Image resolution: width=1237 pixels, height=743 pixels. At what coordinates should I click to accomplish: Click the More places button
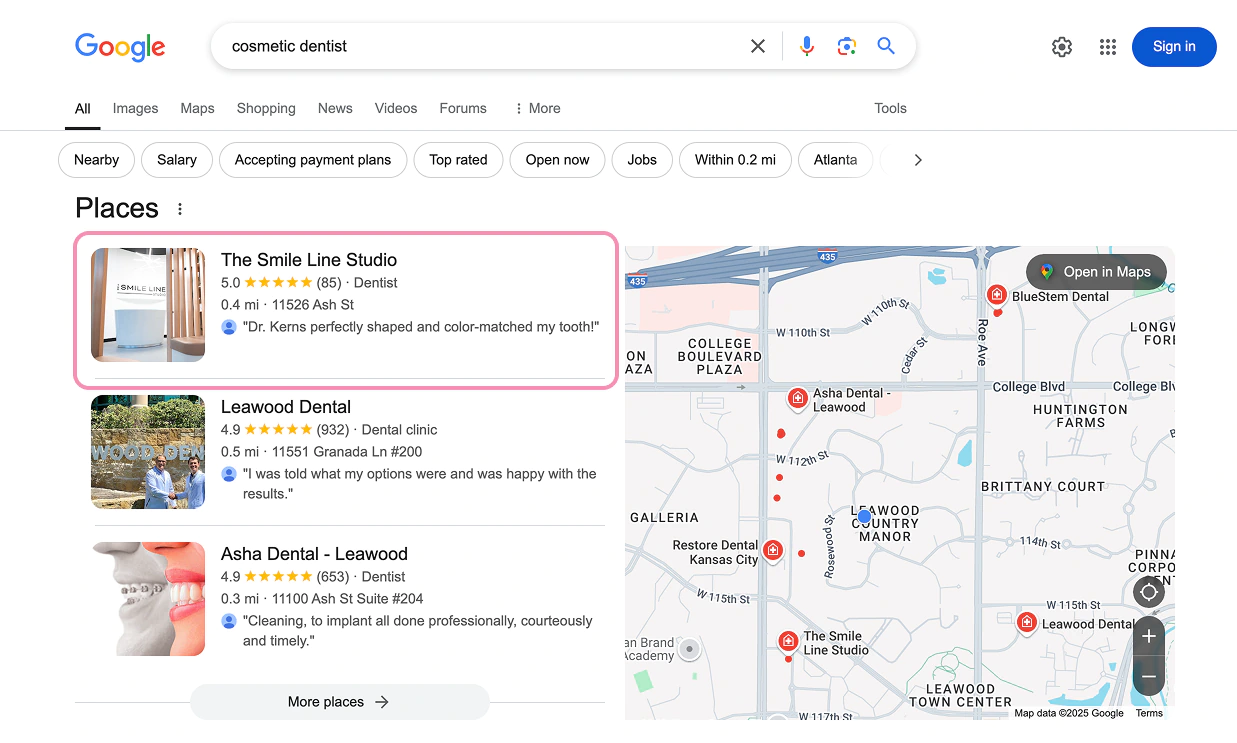(x=339, y=702)
